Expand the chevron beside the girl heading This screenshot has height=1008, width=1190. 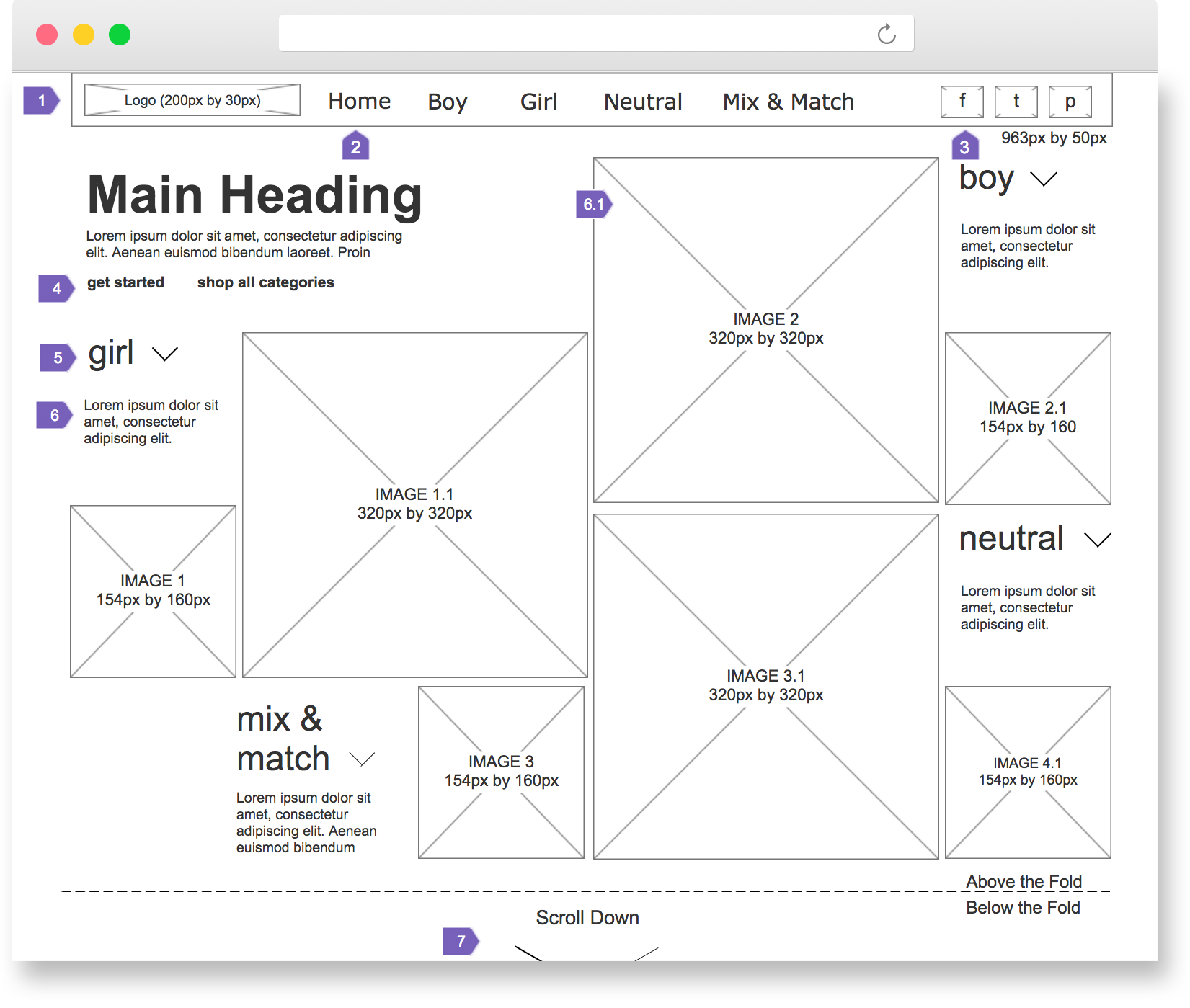pyautogui.click(x=165, y=354)
